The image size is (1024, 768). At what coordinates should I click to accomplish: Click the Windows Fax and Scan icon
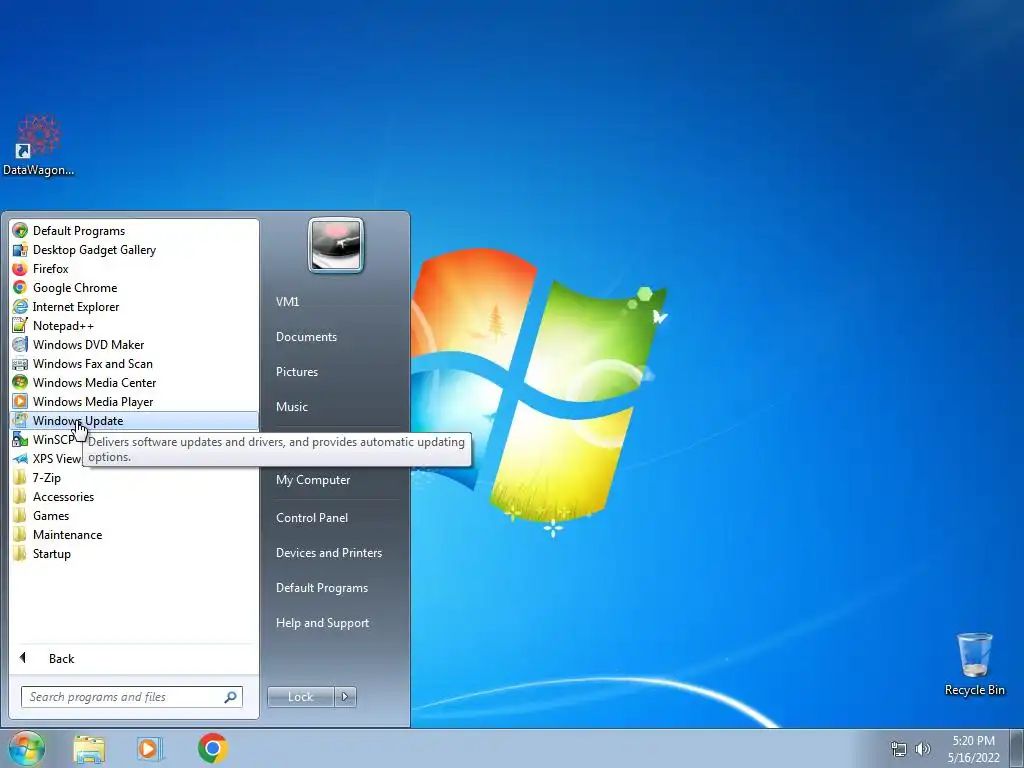coord(20,364)
